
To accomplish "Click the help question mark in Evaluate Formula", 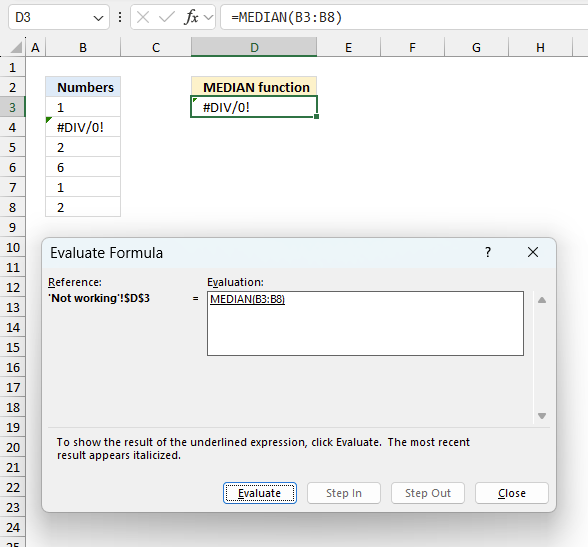I will click(x=488, y=252).
